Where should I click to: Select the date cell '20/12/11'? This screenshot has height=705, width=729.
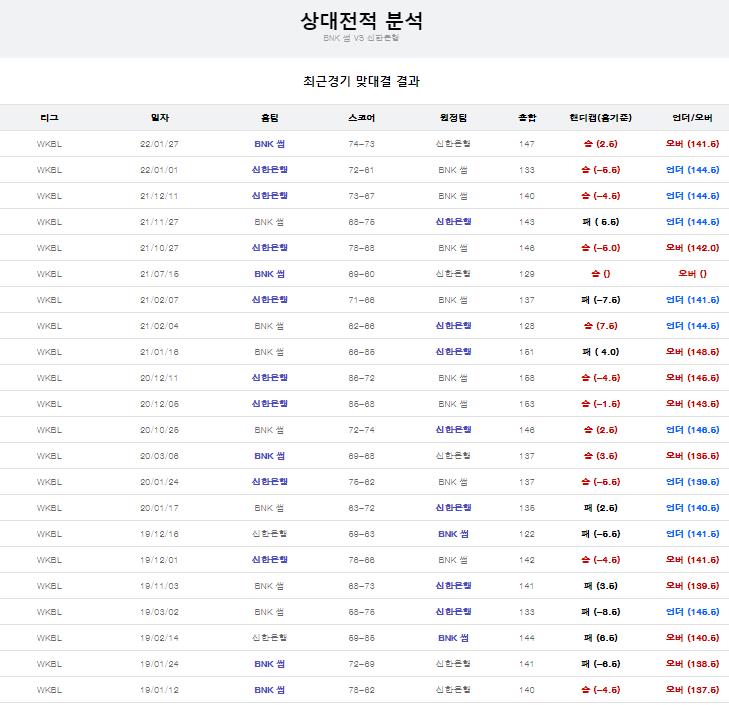pyautogui.click(x=159, y=379)
